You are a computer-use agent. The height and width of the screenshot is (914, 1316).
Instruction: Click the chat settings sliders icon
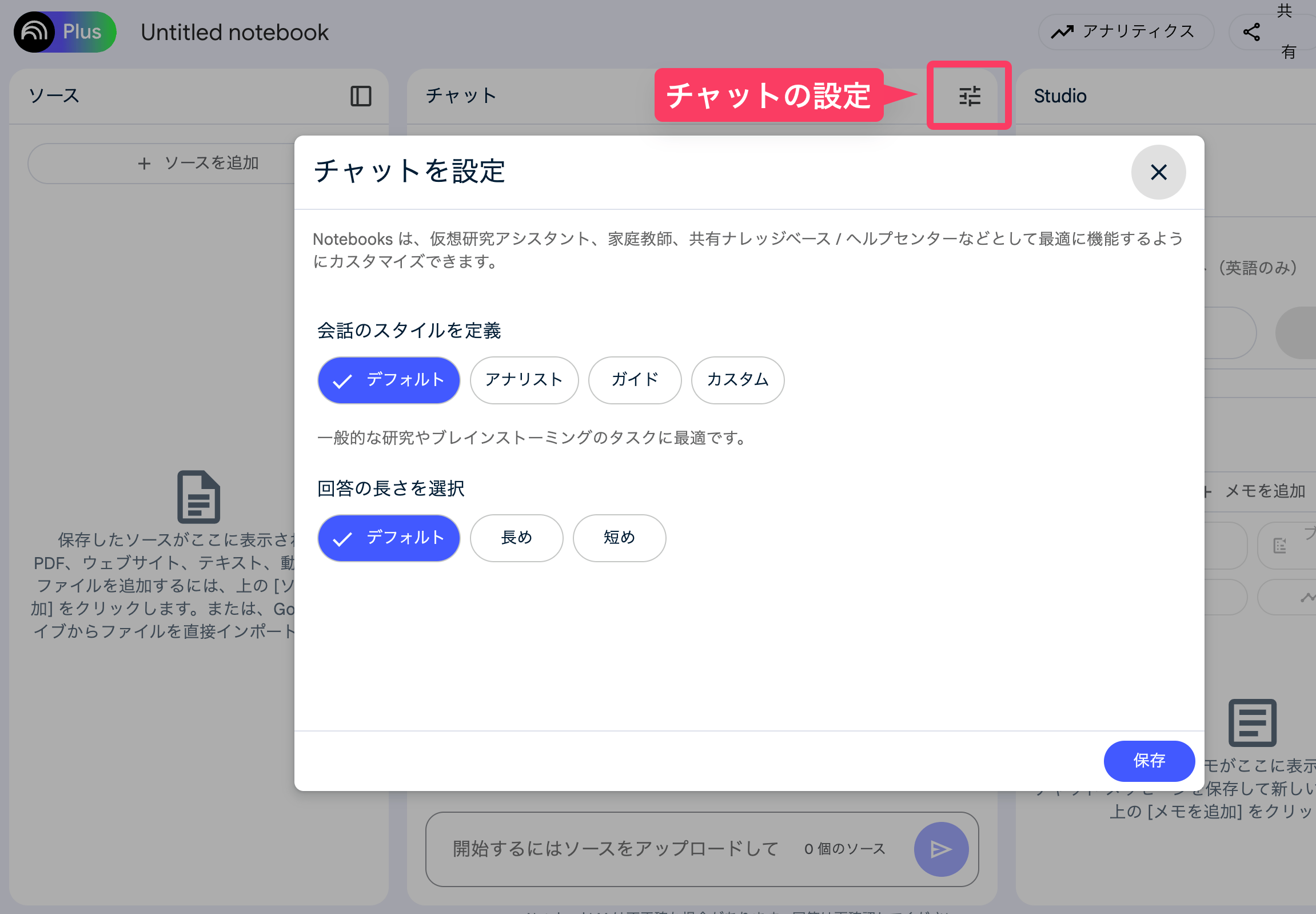969,96
